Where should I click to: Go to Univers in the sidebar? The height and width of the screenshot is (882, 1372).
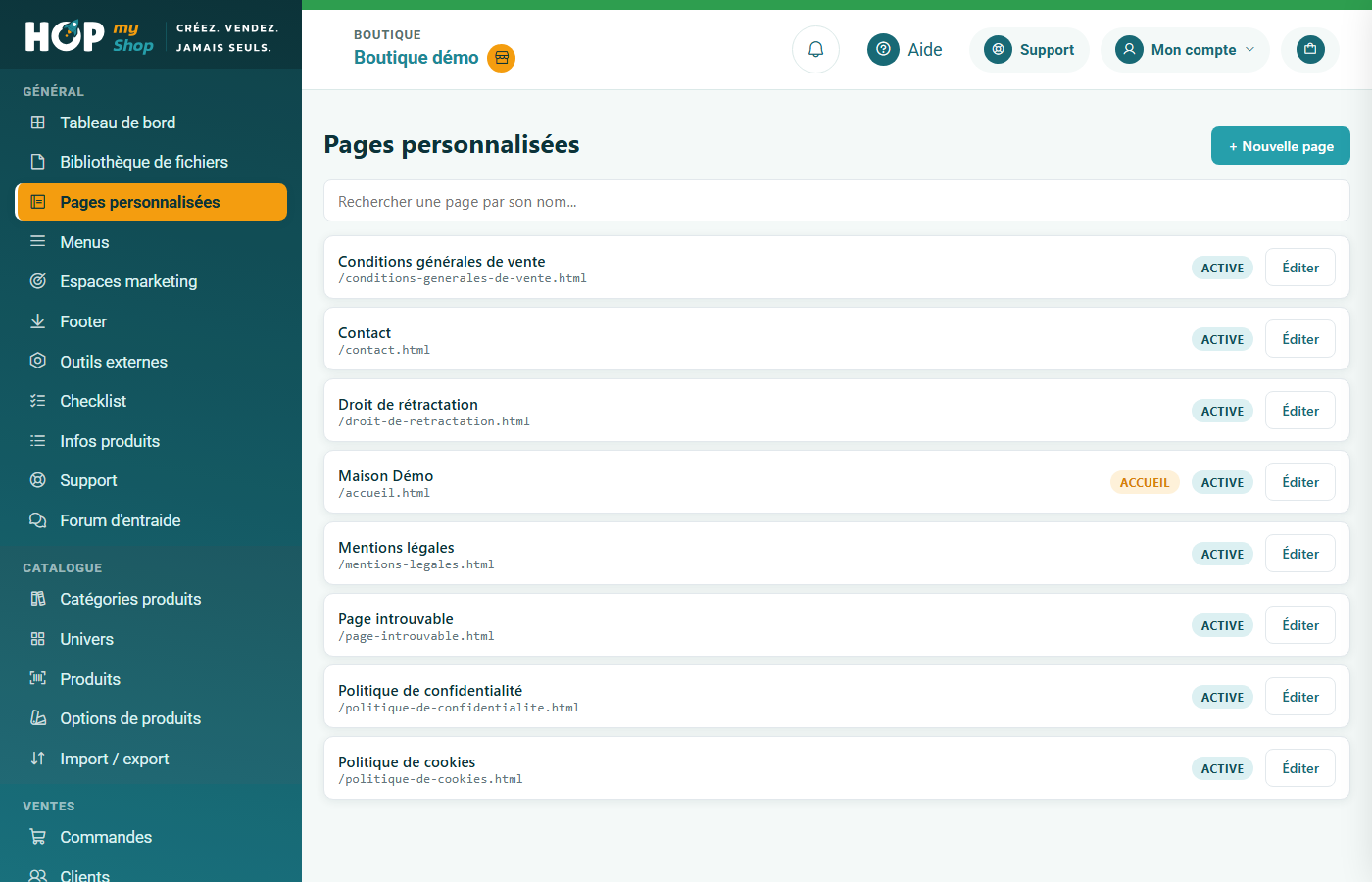coord(151,639)
